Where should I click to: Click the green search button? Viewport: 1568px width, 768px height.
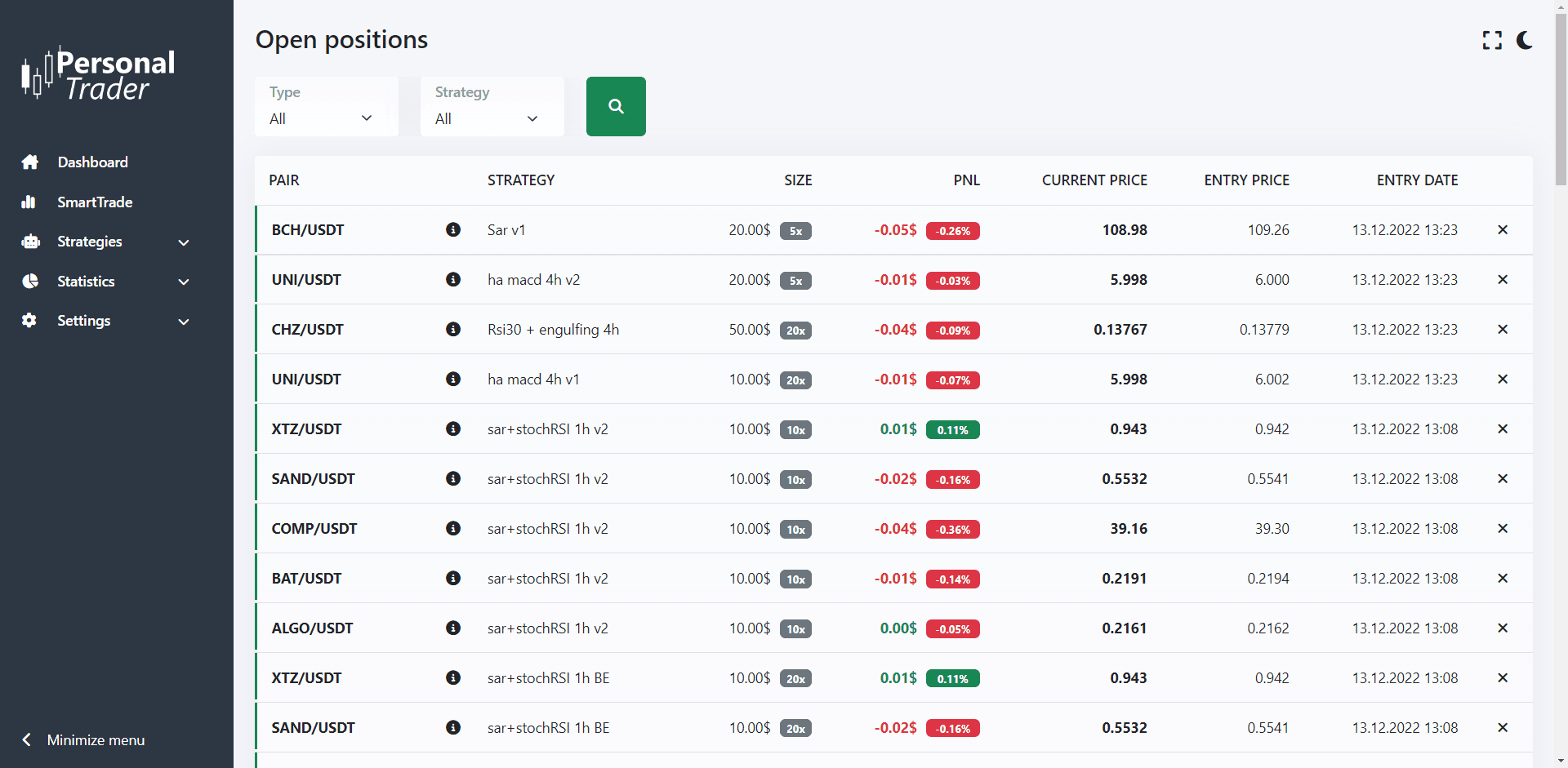point(616,106)
